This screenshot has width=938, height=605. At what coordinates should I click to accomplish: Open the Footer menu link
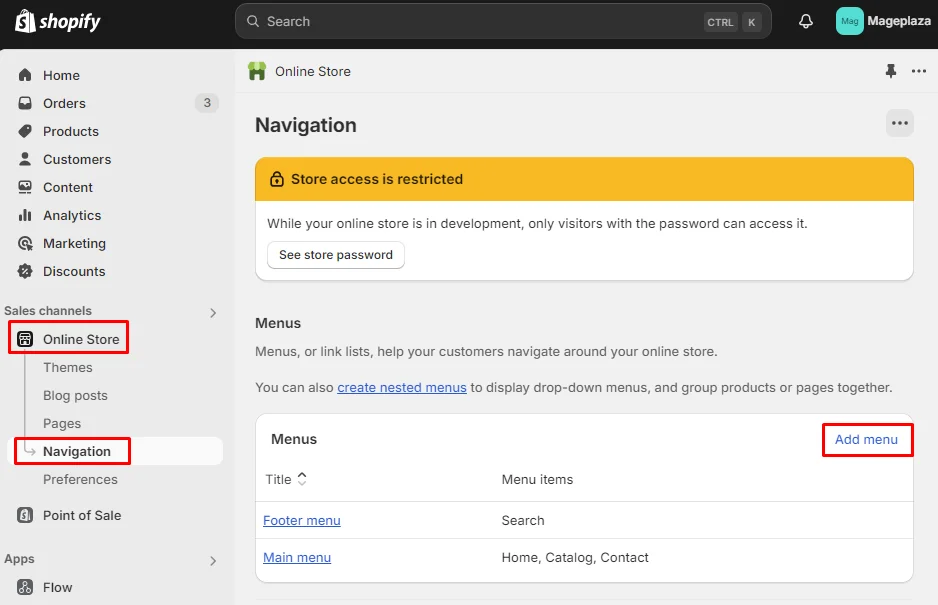click(302, 521)
